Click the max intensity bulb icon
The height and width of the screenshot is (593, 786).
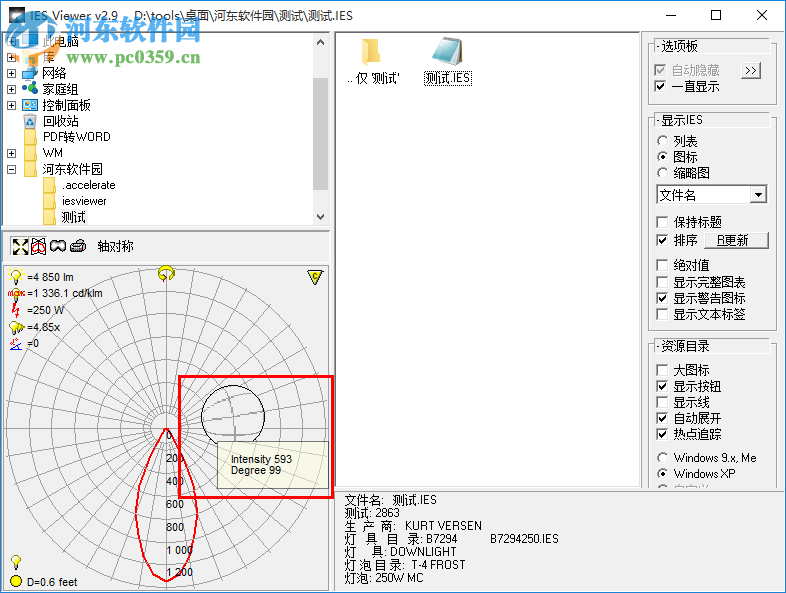(17, 293)
